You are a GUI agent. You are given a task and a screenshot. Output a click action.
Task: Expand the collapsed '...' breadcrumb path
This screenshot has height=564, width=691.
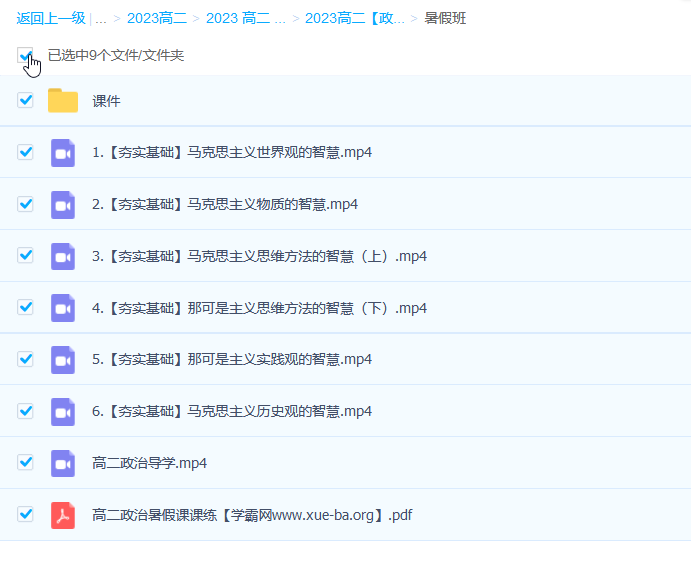(x=101, y=18)
